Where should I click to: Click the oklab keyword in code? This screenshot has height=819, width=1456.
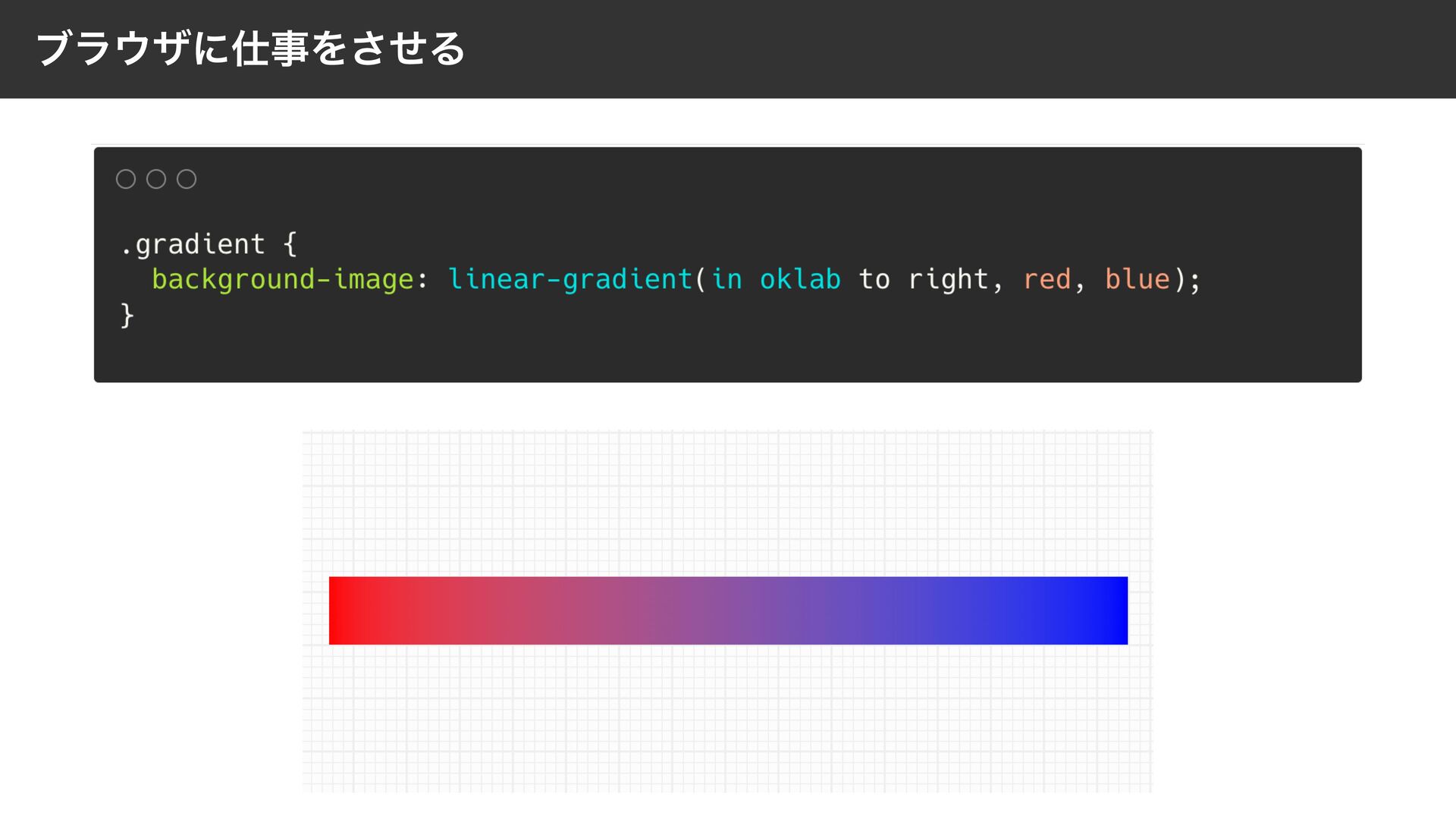800,279
